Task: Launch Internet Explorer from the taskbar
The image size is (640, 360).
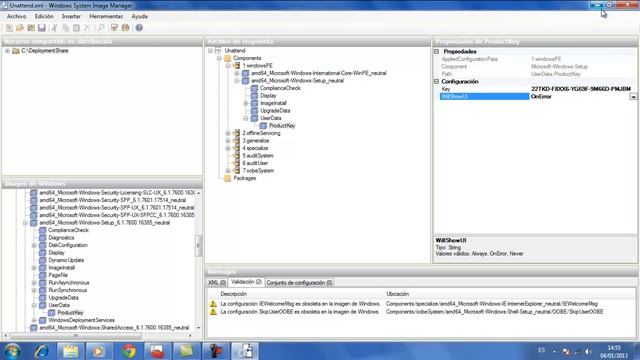Action: tap(41, 351)
